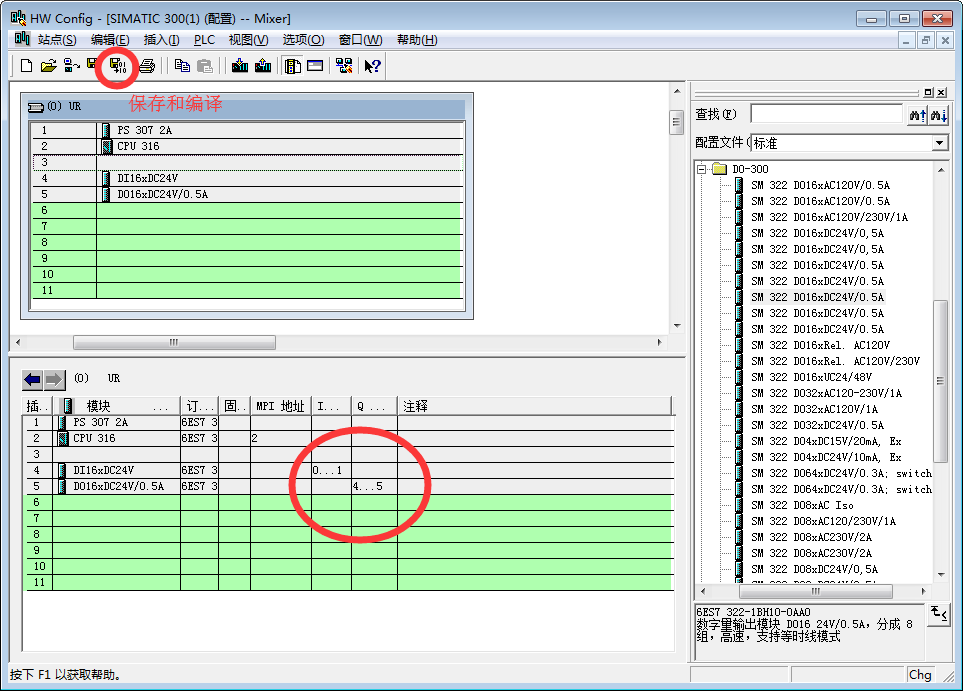Click the search upward binoculars icon

point(917,115)
